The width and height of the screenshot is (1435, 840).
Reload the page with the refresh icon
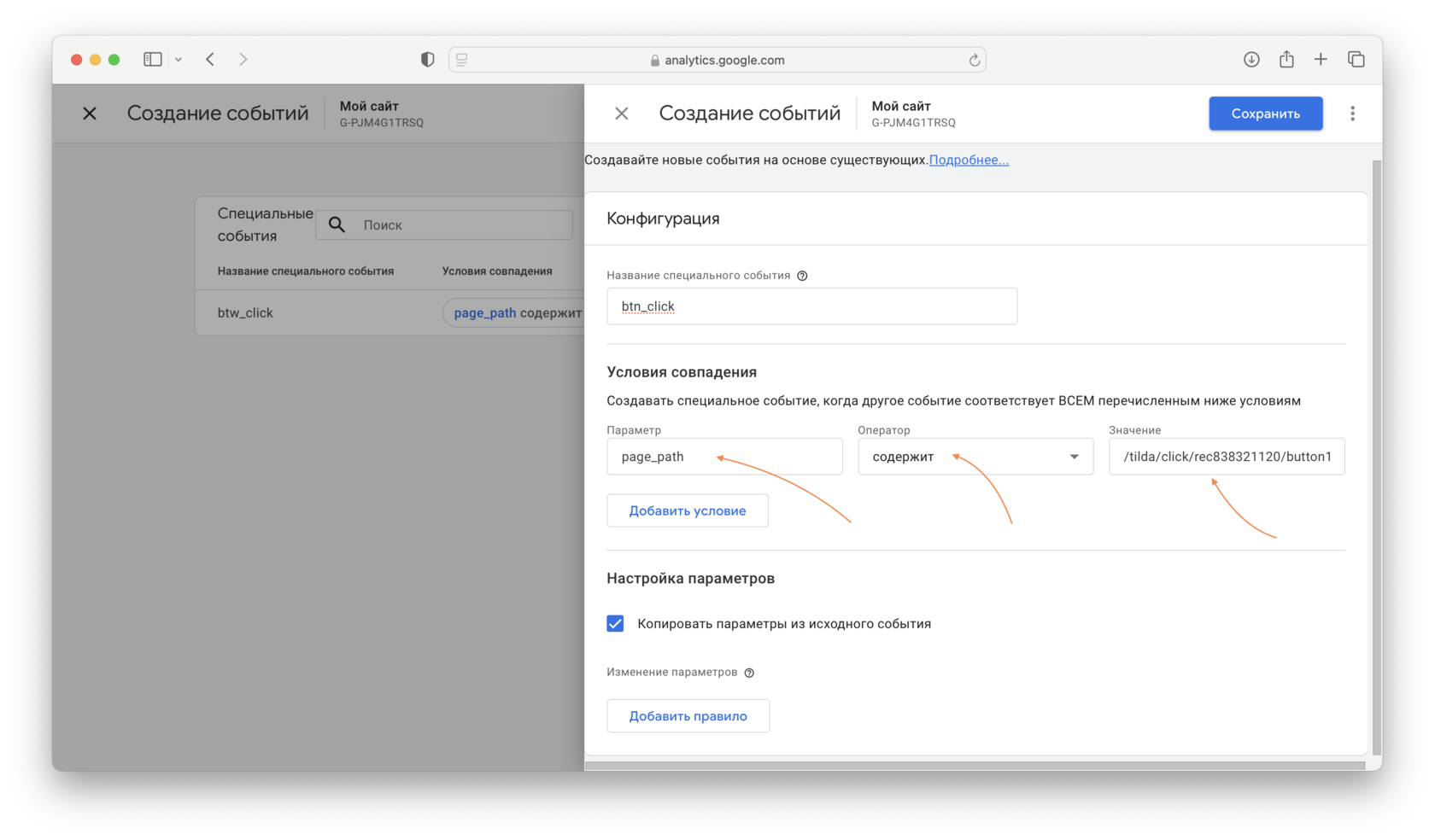click(x=974, y=60)
